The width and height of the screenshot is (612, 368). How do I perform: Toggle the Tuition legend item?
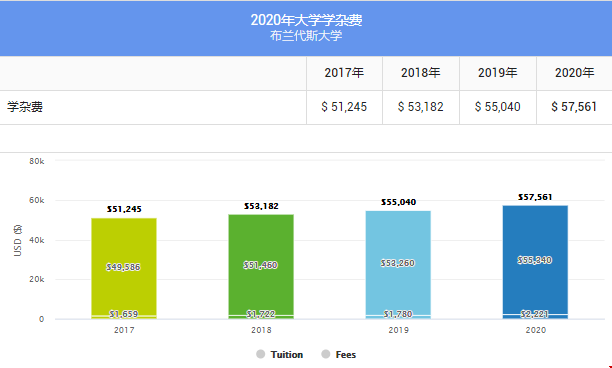(x=279, y=354)
